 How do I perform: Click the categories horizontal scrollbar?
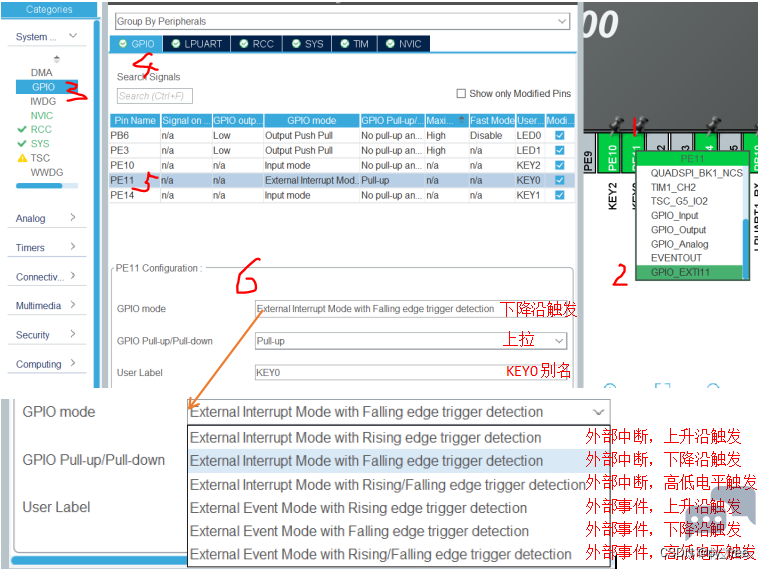coord(47,186)
